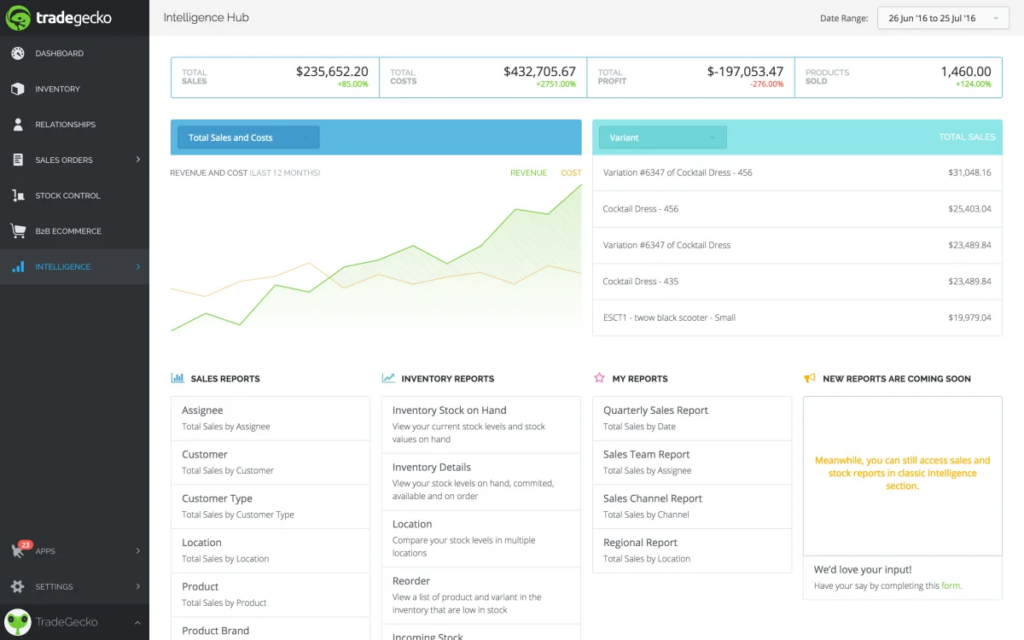Open Apps icon with 23 badge

click(19, 550)
